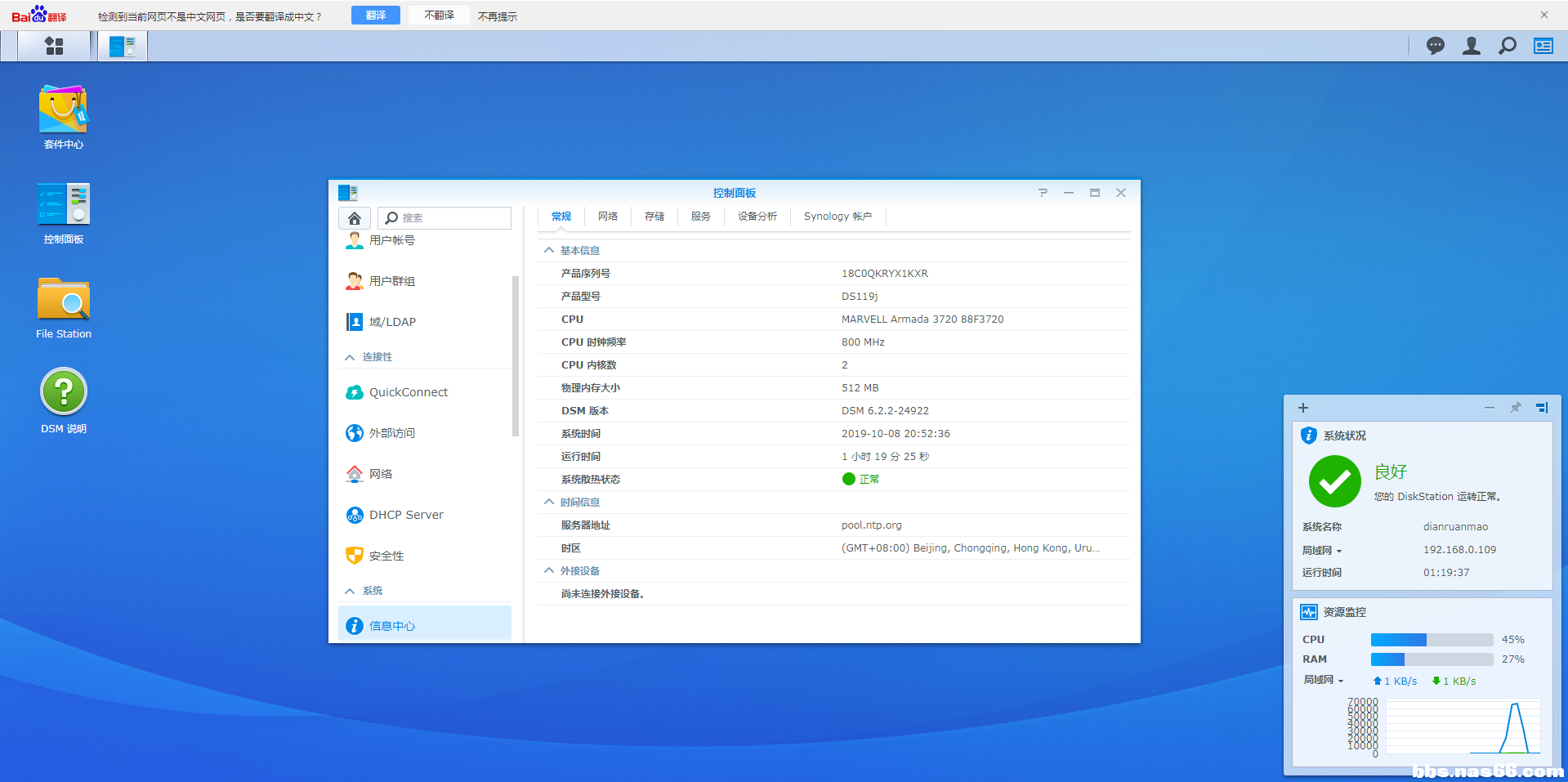The height and width of the screenshot is (782, 1568).
Task: Click the Control Panel search field
Action: click(444, 218)
